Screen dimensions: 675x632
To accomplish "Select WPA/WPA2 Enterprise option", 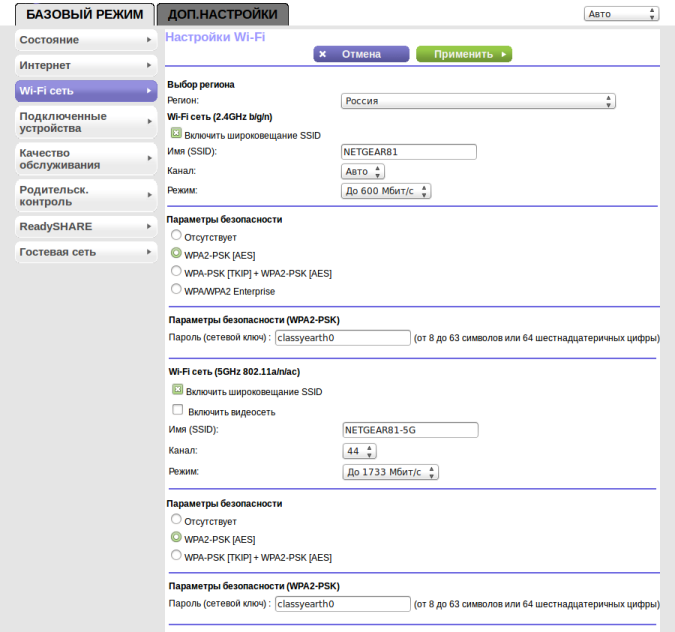I will 176,289.
